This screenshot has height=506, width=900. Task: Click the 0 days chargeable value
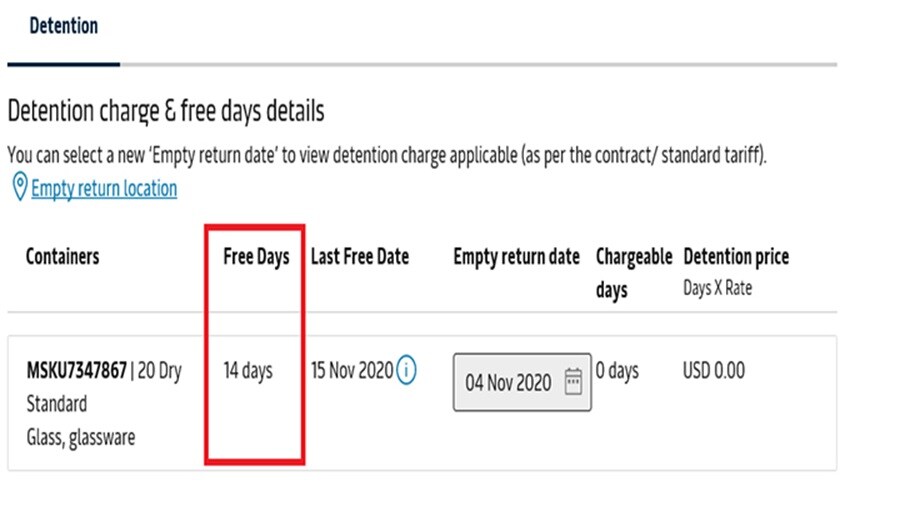pos(617,371)
